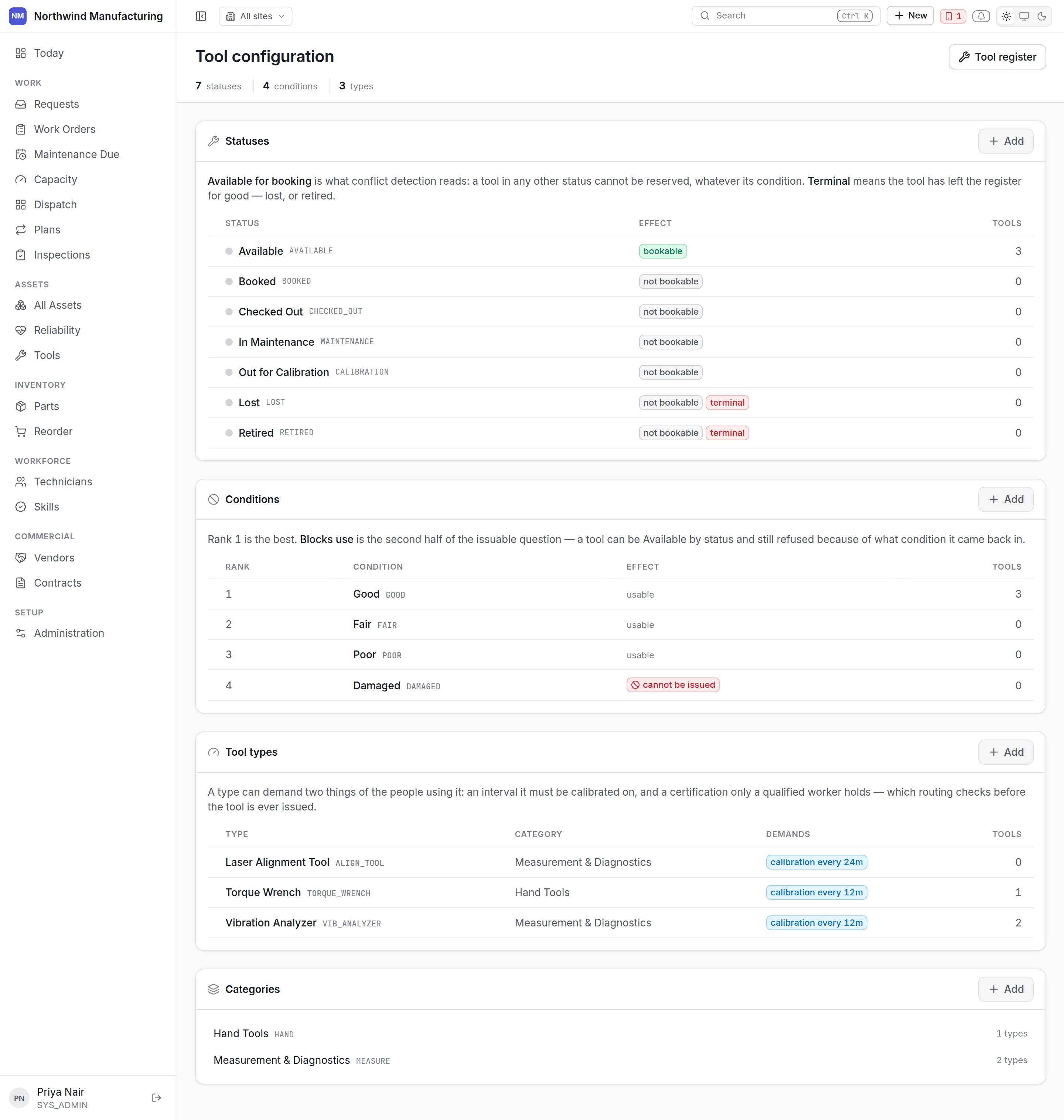Image resolution: width=1064 pixels, height=1120 pixels.
Task: Click the Contracts document icon
Action: 21,583
